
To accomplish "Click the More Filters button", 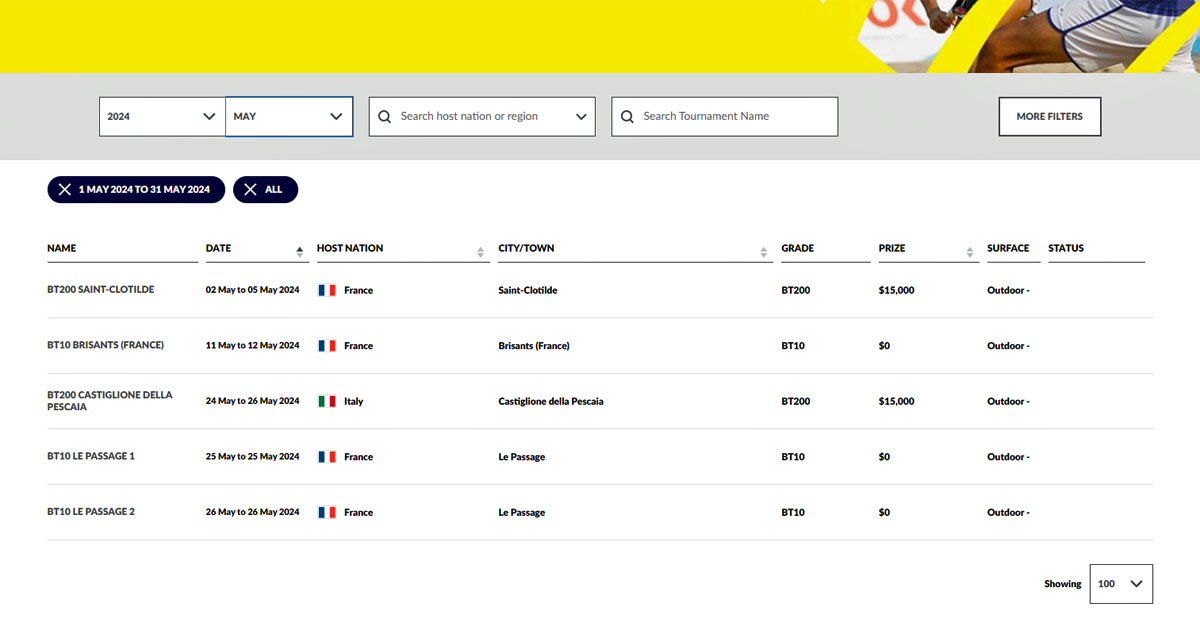I will click(1049, 116).
